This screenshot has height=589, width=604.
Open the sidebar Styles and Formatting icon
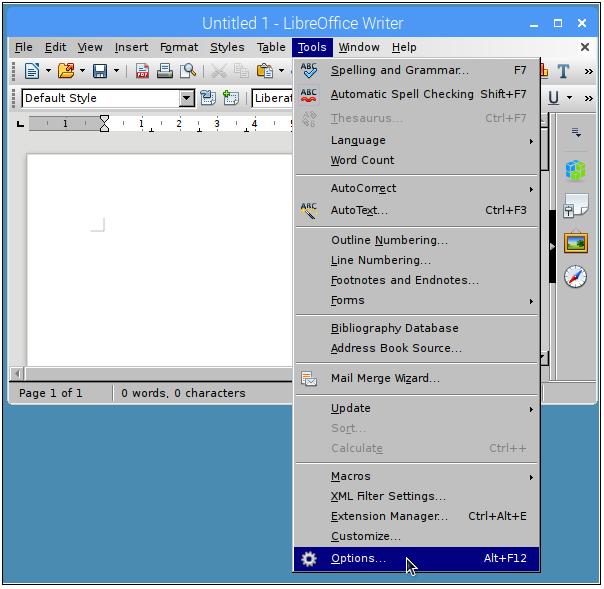(x=576, y=206)
